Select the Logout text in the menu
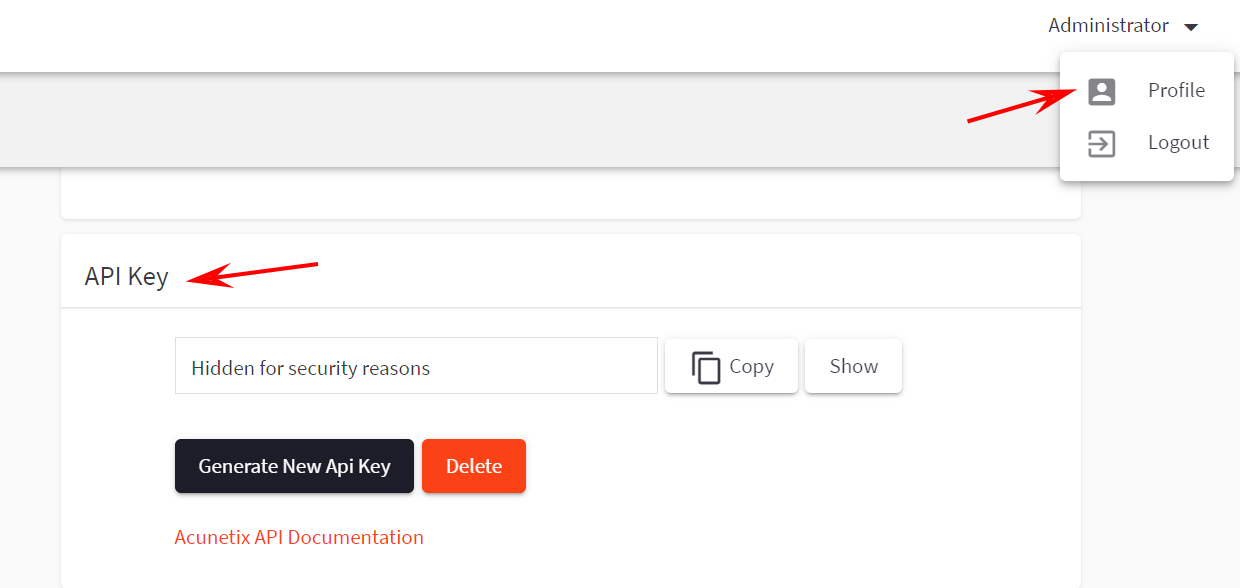 click(1178, 143)
